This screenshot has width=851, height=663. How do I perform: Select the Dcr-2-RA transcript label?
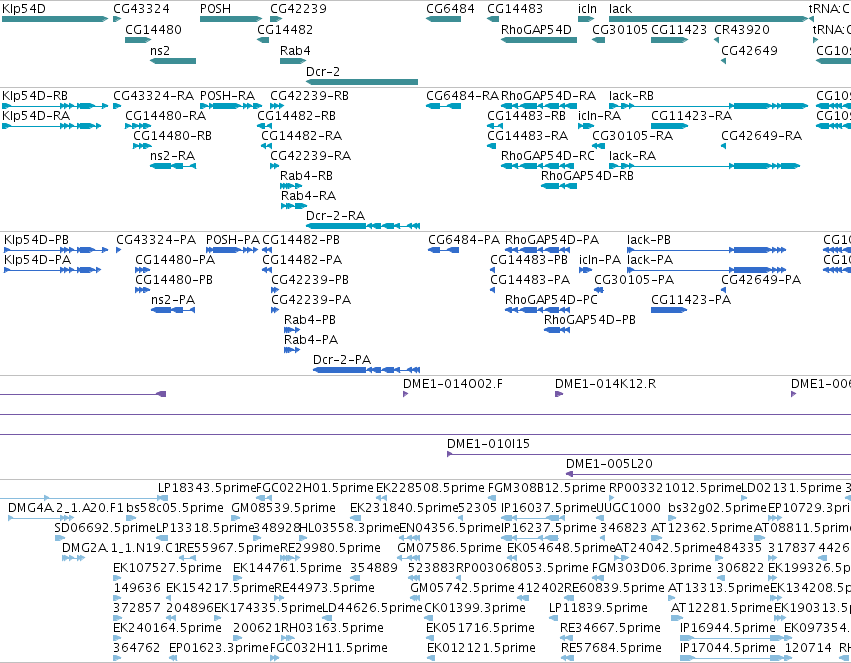[x=335, y=215]
